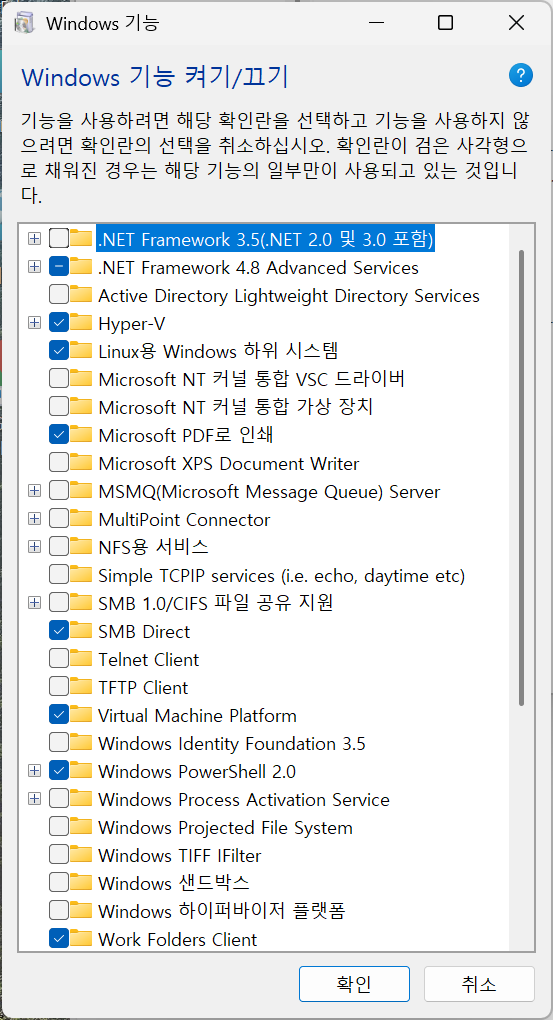The image size is (553, 1020).
Task: Uncheck the Hyper-V checkbox
Action: (59, 323)
